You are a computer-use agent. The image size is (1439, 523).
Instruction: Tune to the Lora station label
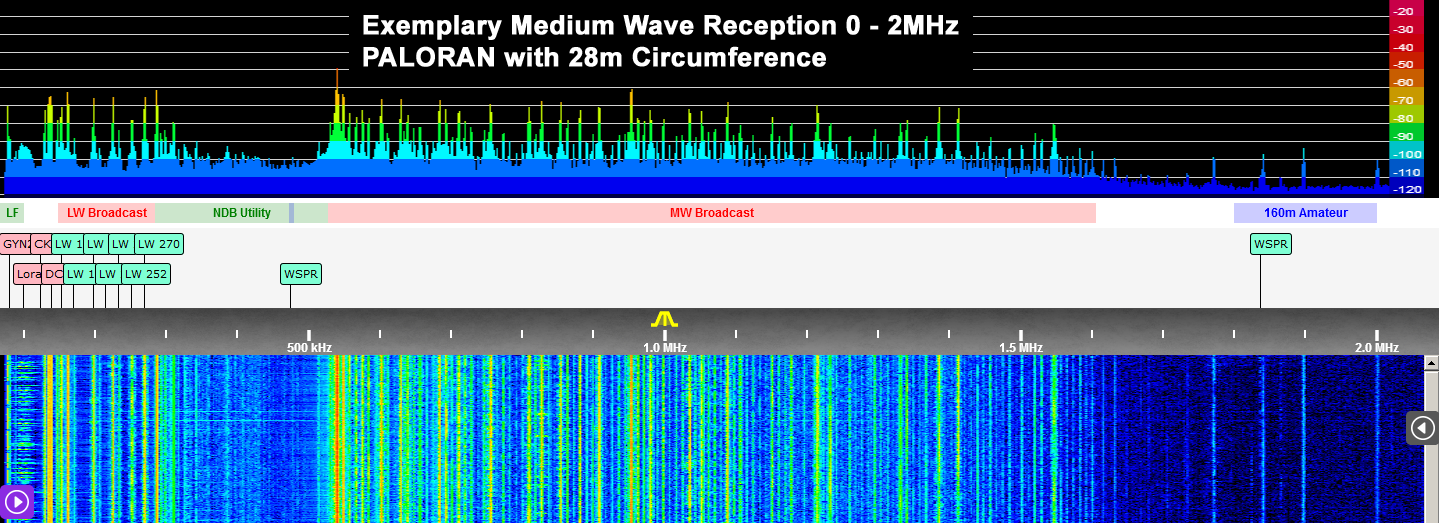(27, 274)
